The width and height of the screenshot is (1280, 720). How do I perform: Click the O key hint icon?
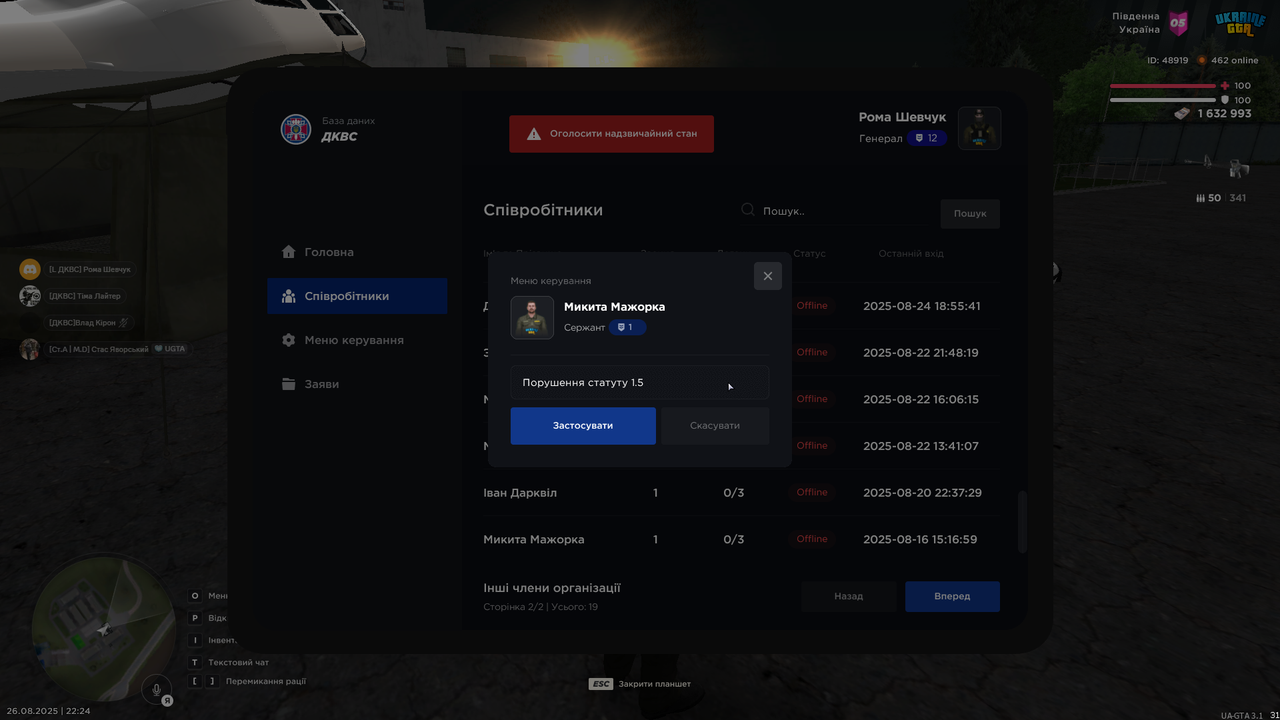(195, 596)
